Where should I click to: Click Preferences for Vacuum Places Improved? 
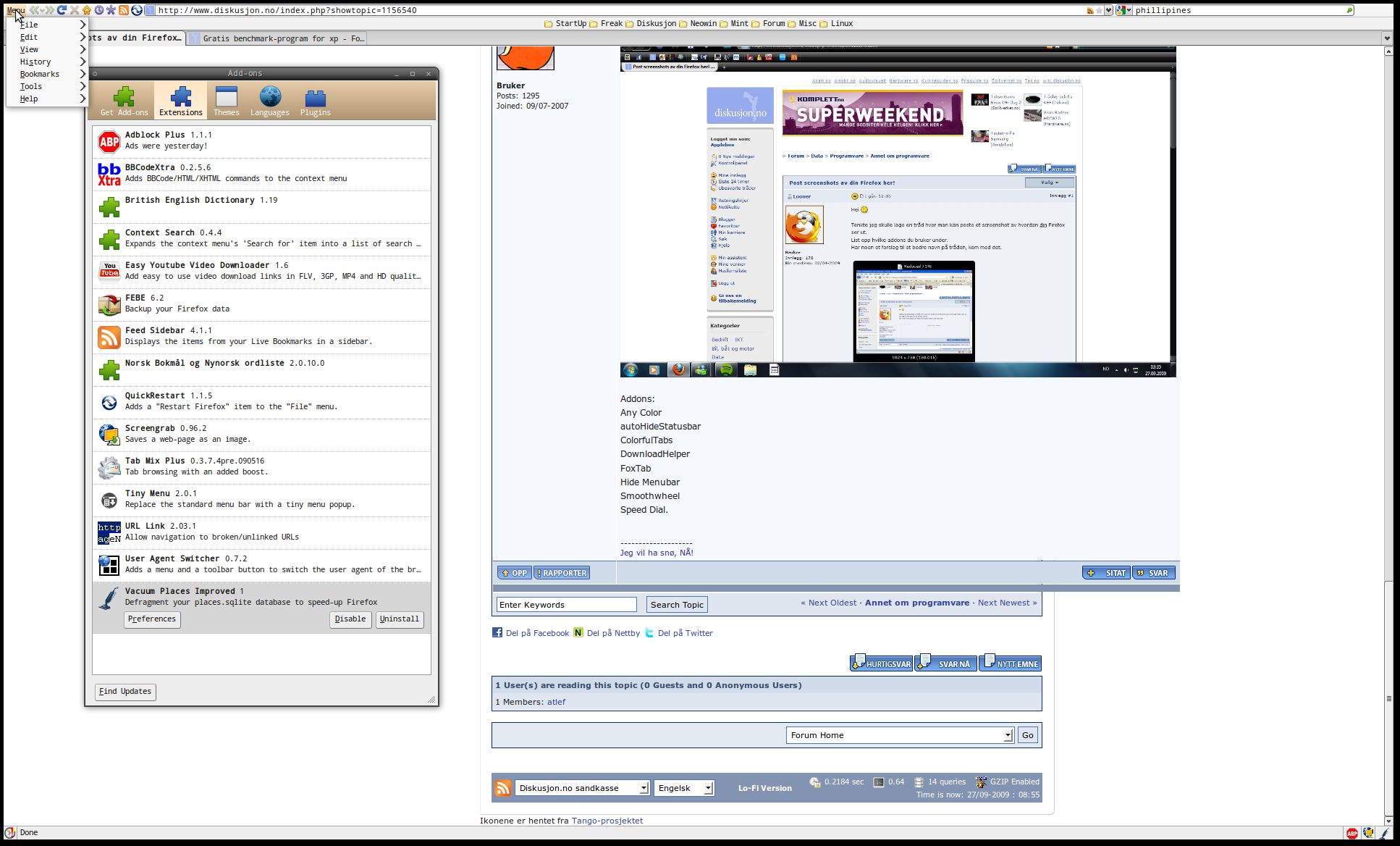pyautogui.click(x=152, y=619)
